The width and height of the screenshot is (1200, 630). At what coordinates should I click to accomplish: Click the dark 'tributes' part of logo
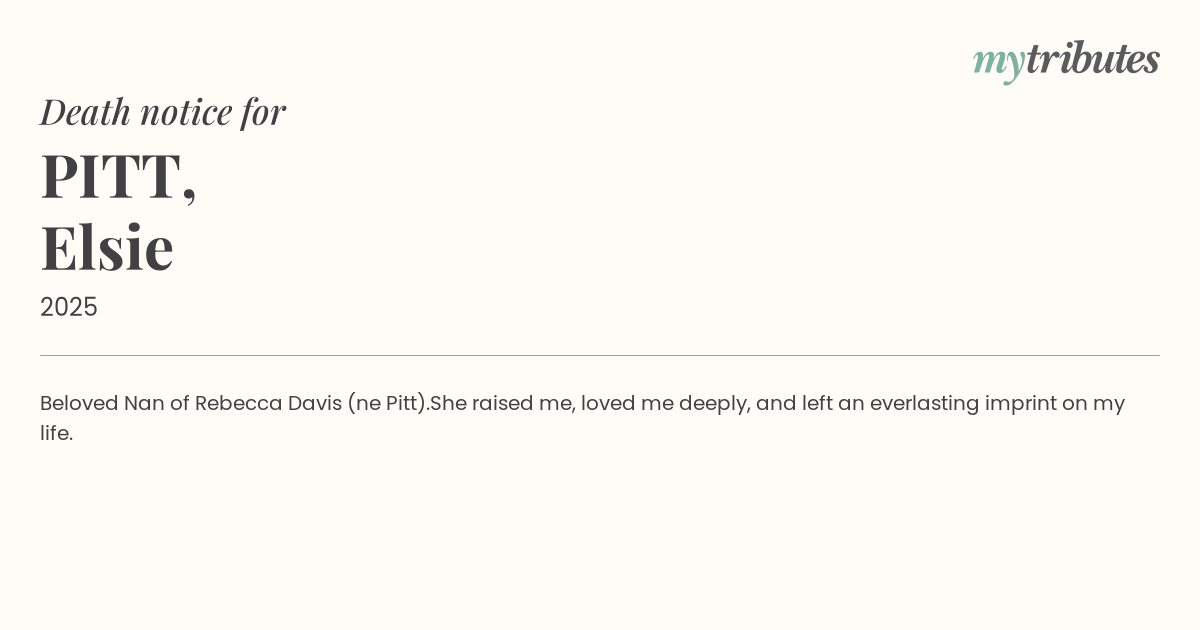pos(1092,59)
